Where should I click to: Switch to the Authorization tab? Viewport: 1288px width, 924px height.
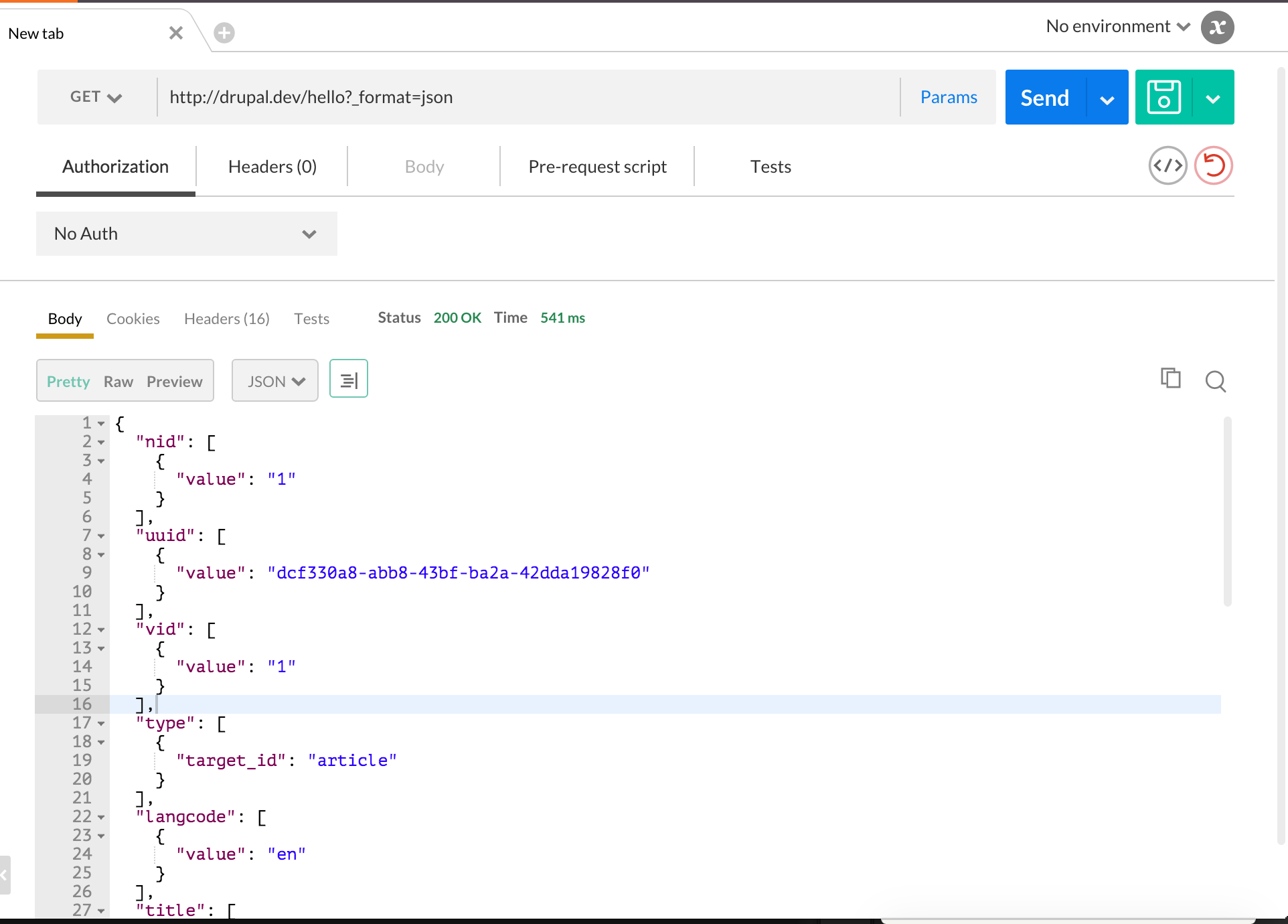115,167
